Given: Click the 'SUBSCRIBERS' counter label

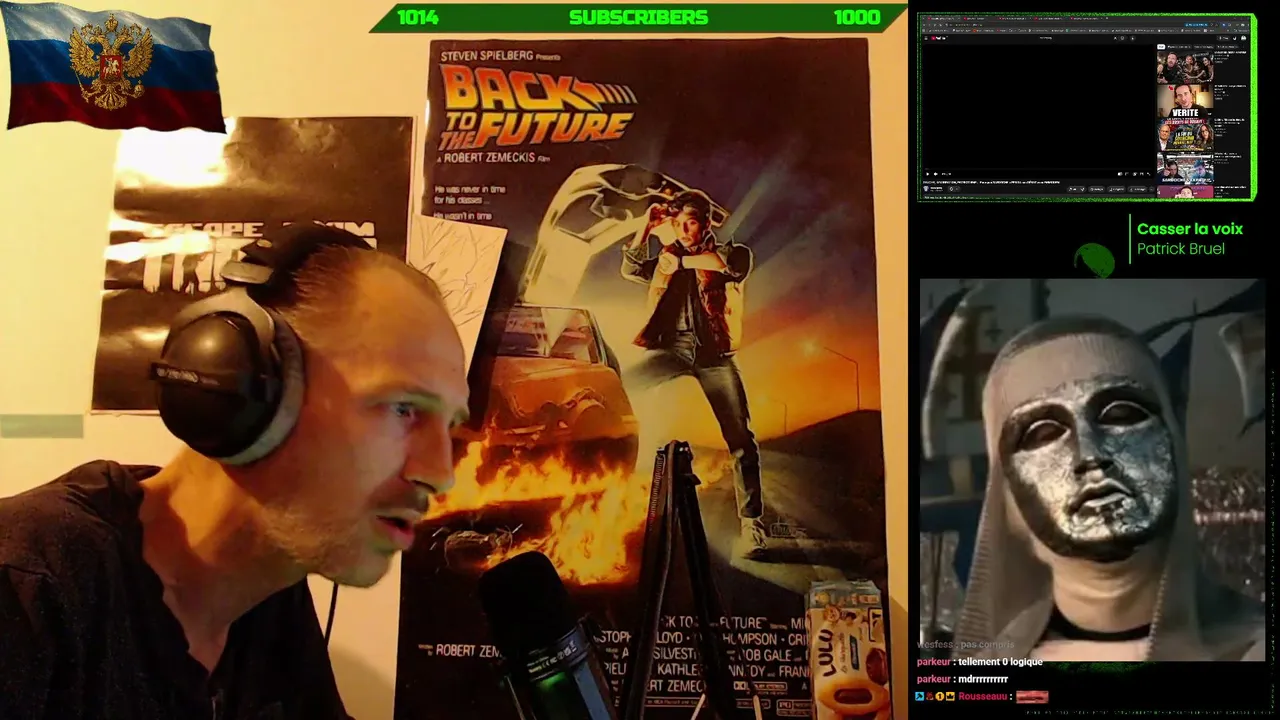Looking at the screenshot, I should pos(638,17).
